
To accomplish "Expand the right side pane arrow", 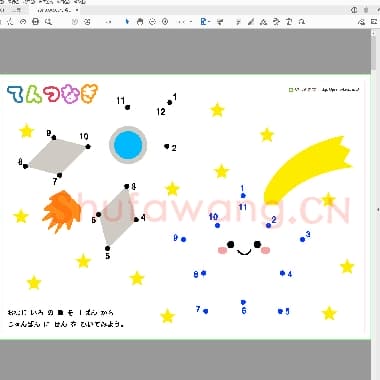I will (x=378, y=210).
